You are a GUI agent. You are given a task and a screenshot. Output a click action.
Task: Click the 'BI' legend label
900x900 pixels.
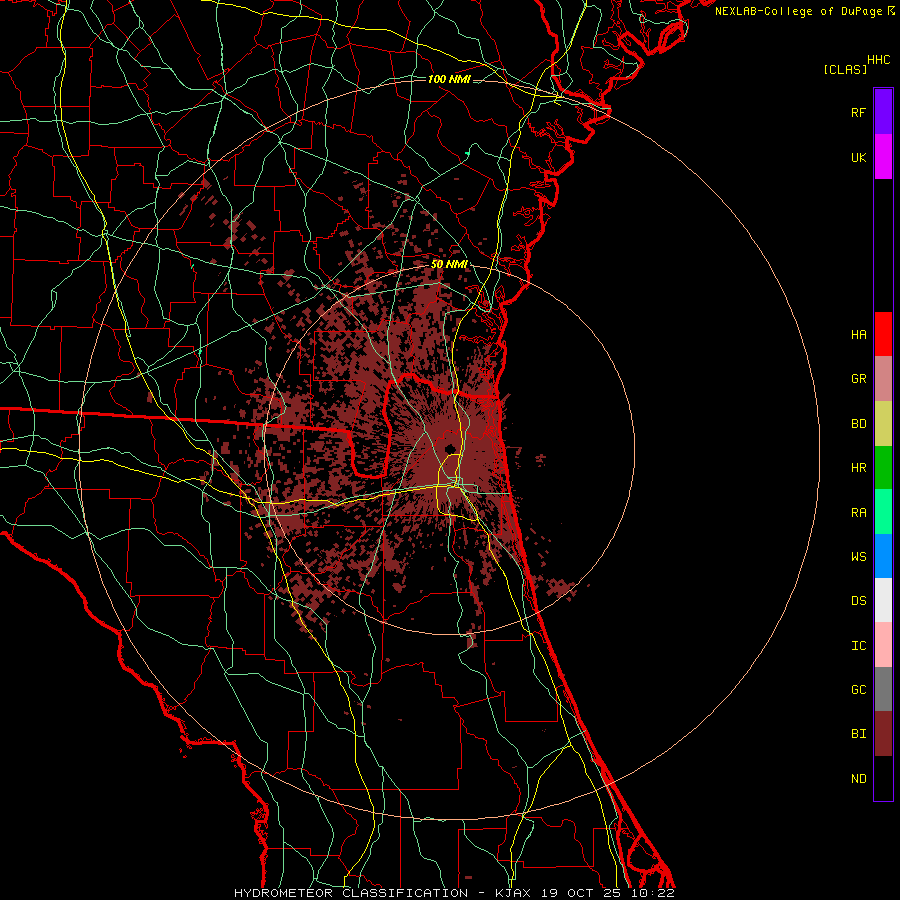pyautogui.click(x=858, y=734)
